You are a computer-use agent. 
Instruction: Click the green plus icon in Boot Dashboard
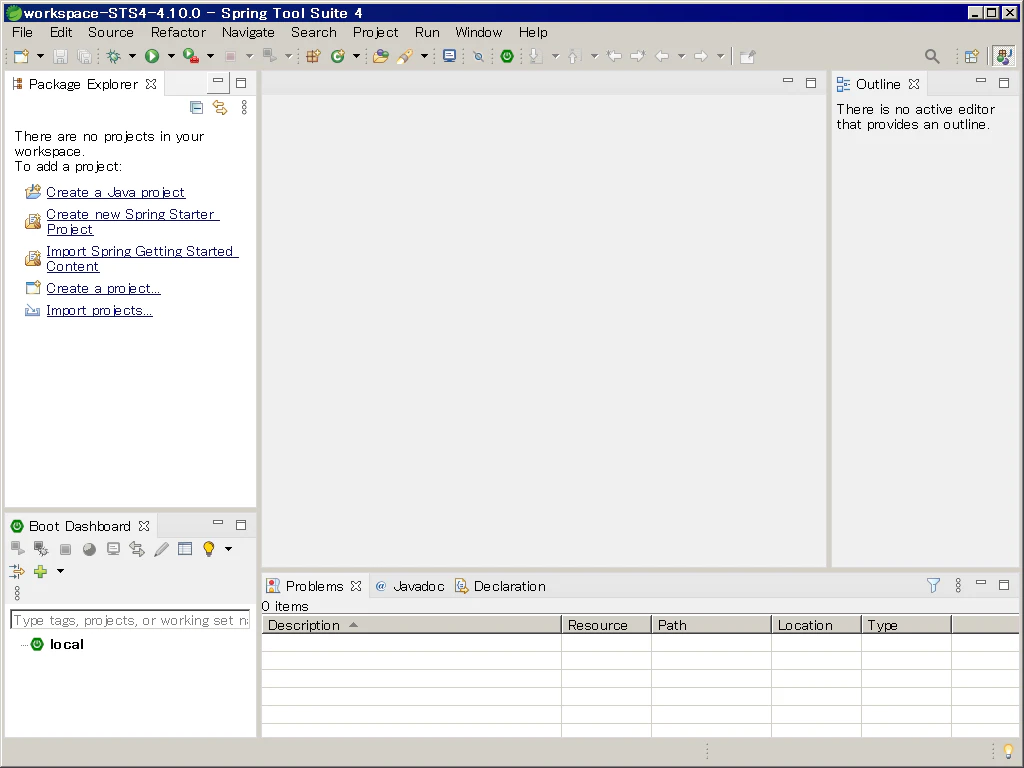40,571
